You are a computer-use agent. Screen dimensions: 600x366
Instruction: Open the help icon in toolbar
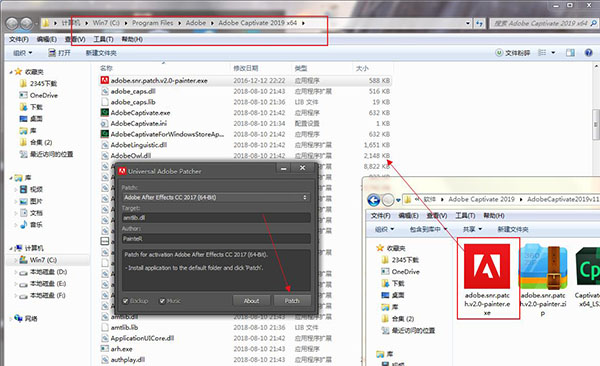click(589, 53)
